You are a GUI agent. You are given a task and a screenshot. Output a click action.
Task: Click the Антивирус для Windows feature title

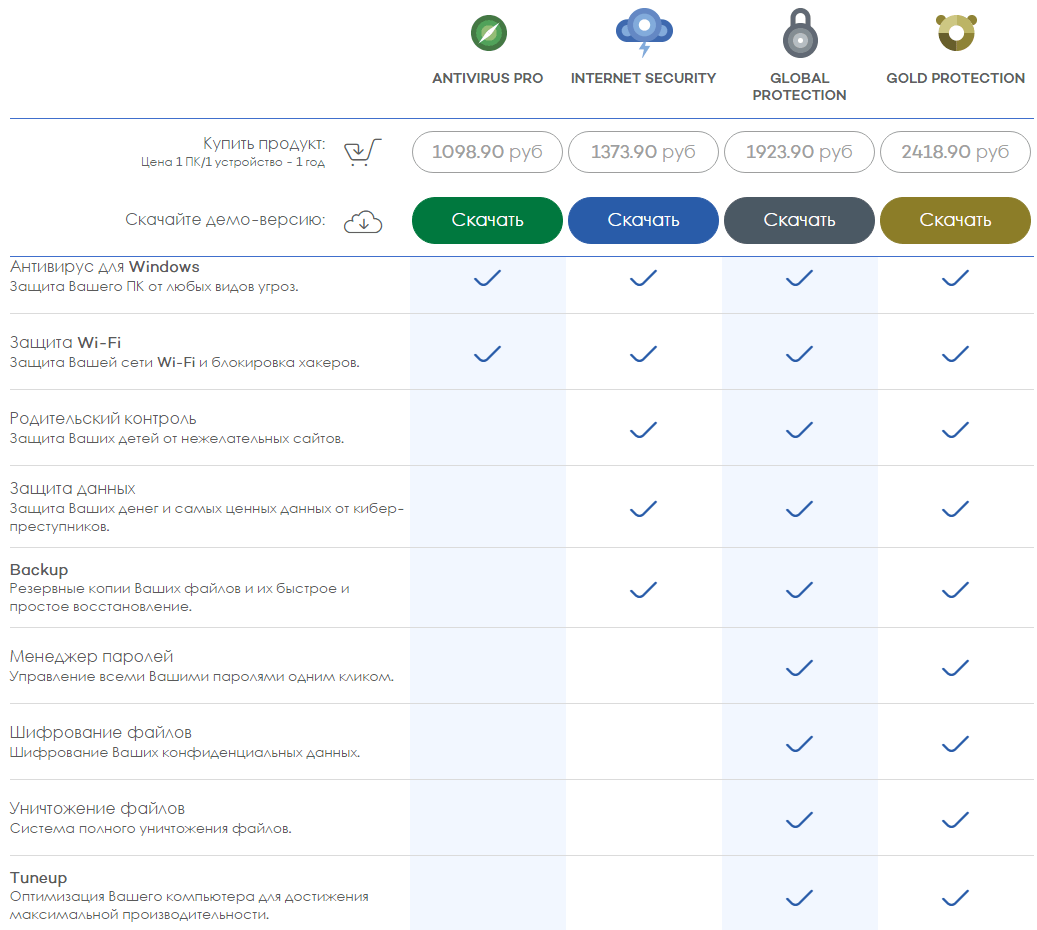[x=104, y=267]
